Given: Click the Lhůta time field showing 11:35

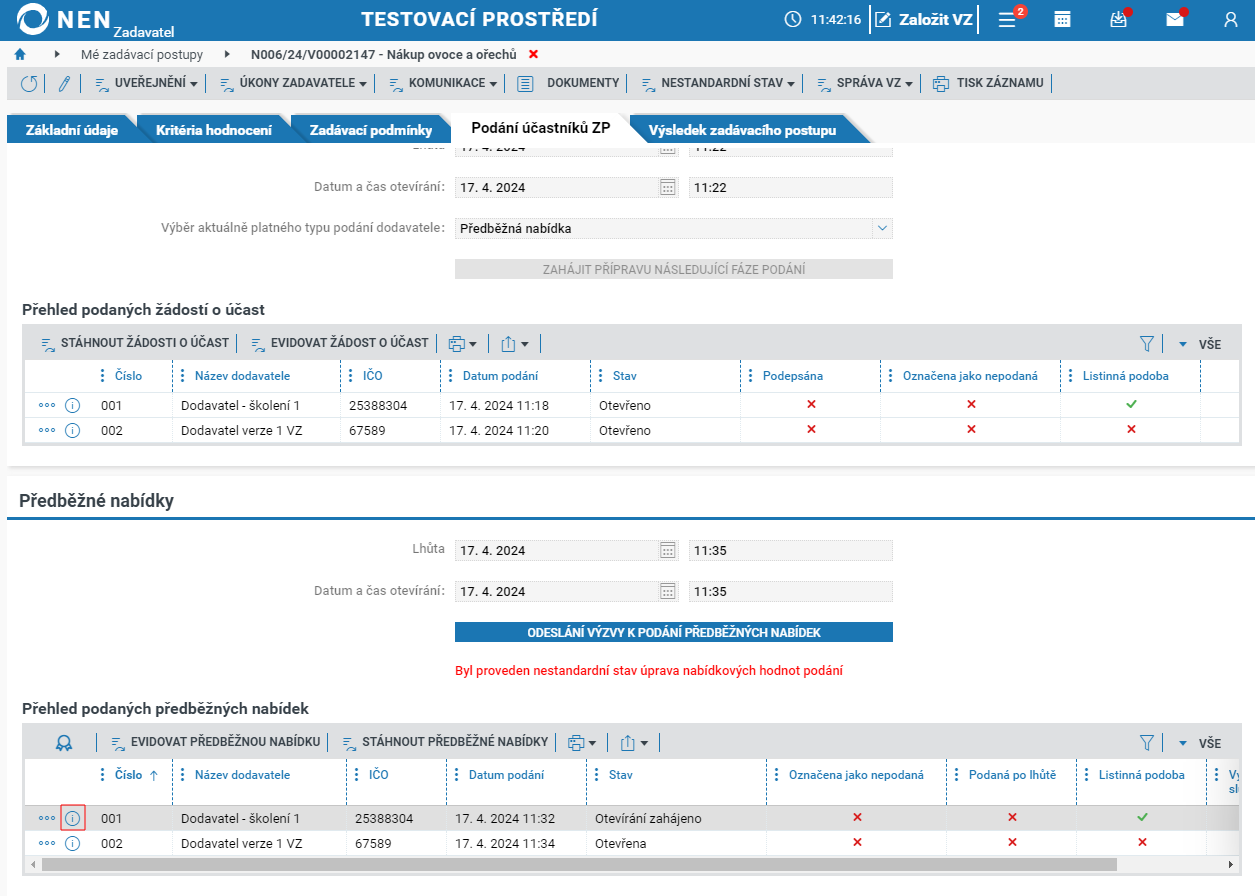Looking at the screenshot, I should [x=790, y=550].
